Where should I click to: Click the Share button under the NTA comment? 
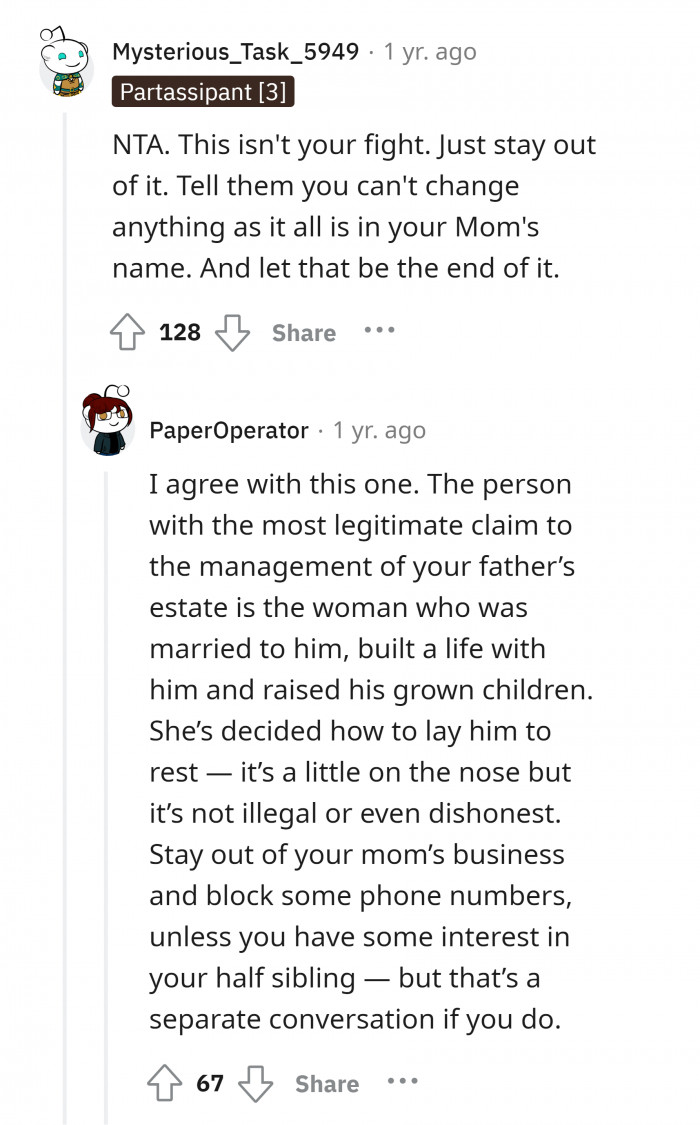[x=304, y=333]
